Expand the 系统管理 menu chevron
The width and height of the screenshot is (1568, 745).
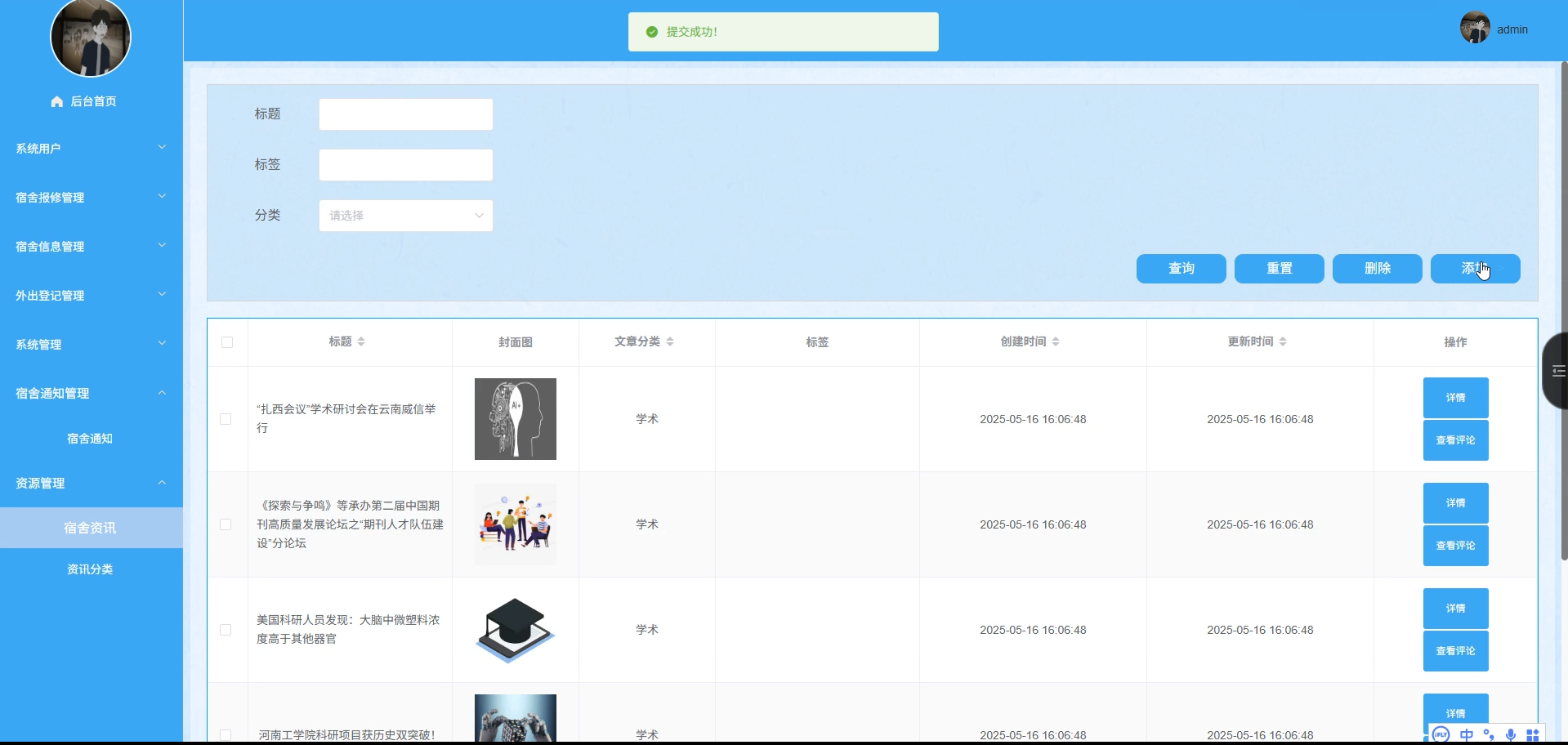point(162,344)
